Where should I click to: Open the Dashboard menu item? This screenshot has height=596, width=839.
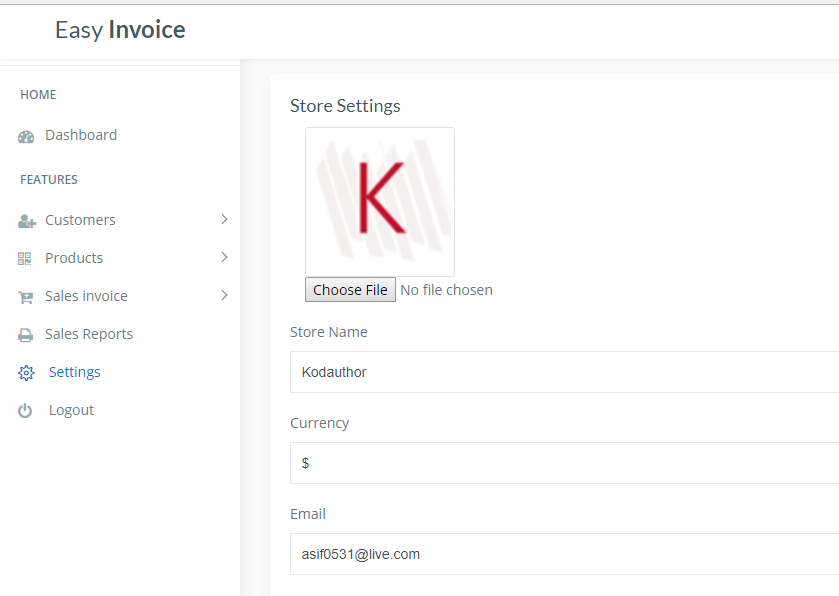[x=81, y=135]
